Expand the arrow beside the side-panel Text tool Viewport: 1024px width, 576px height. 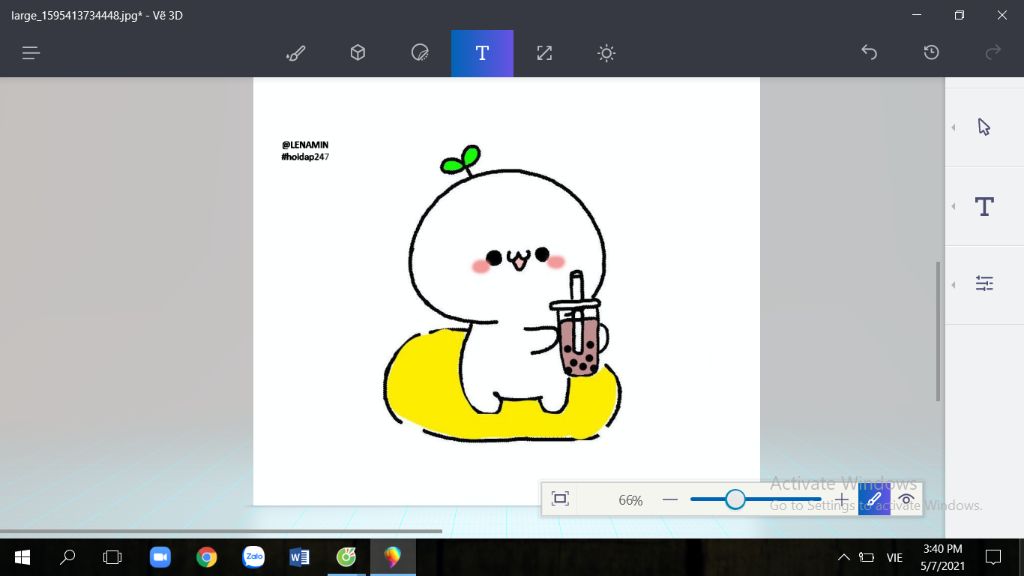click(953, 206)
